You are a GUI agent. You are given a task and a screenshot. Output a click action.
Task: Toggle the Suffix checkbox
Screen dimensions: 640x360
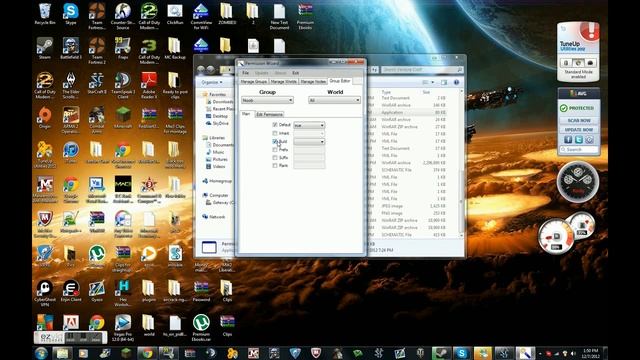point(275,158)
